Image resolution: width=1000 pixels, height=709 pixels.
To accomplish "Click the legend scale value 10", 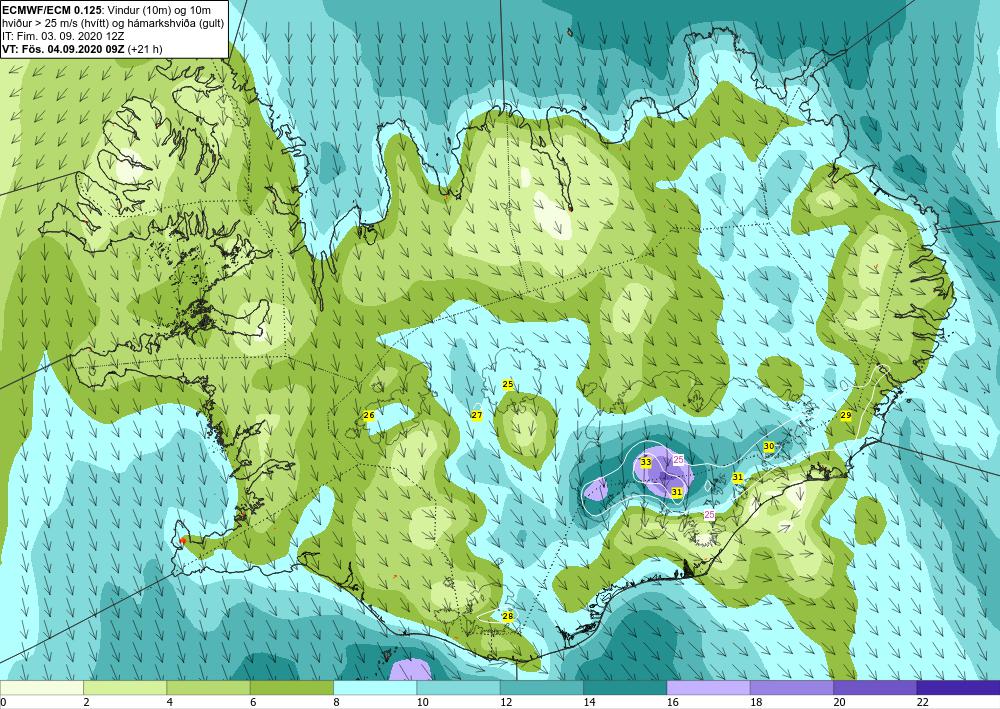I will click(423, 702).
